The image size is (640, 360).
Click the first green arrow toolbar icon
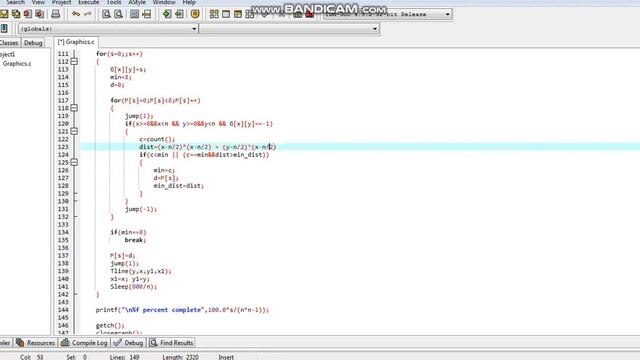click(x=167, y=14)
